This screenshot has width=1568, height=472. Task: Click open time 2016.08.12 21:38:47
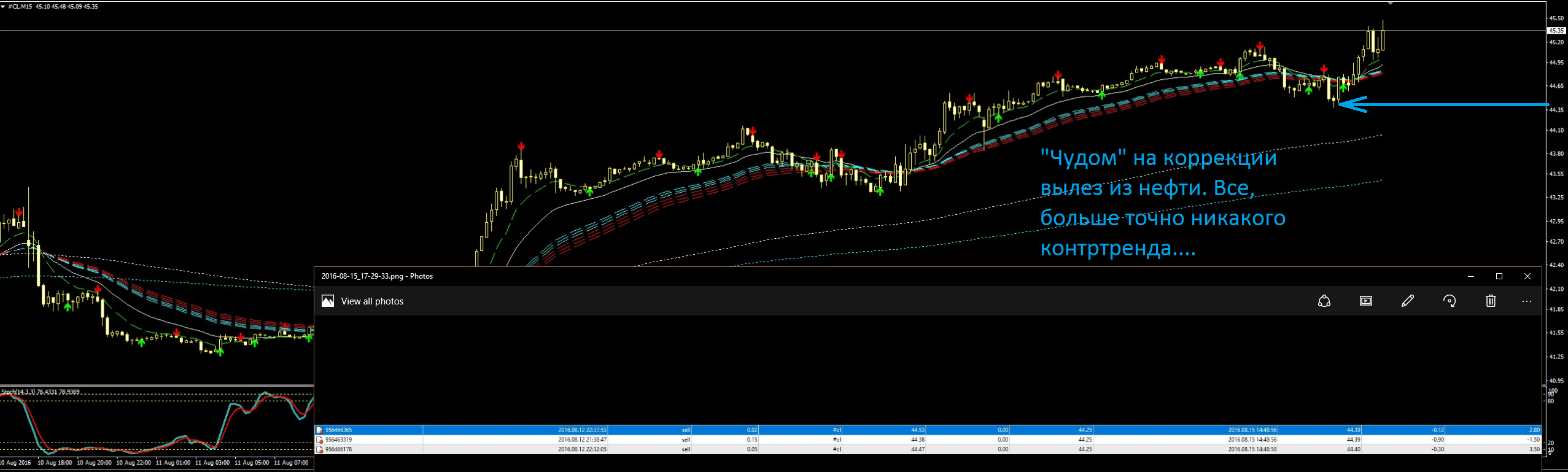582,439
